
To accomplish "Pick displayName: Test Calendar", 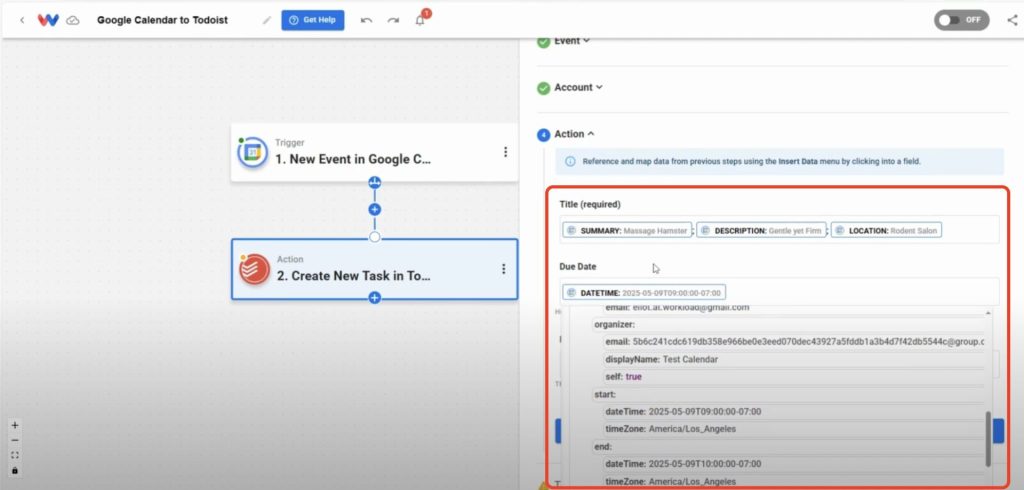I will click(794, 359).
